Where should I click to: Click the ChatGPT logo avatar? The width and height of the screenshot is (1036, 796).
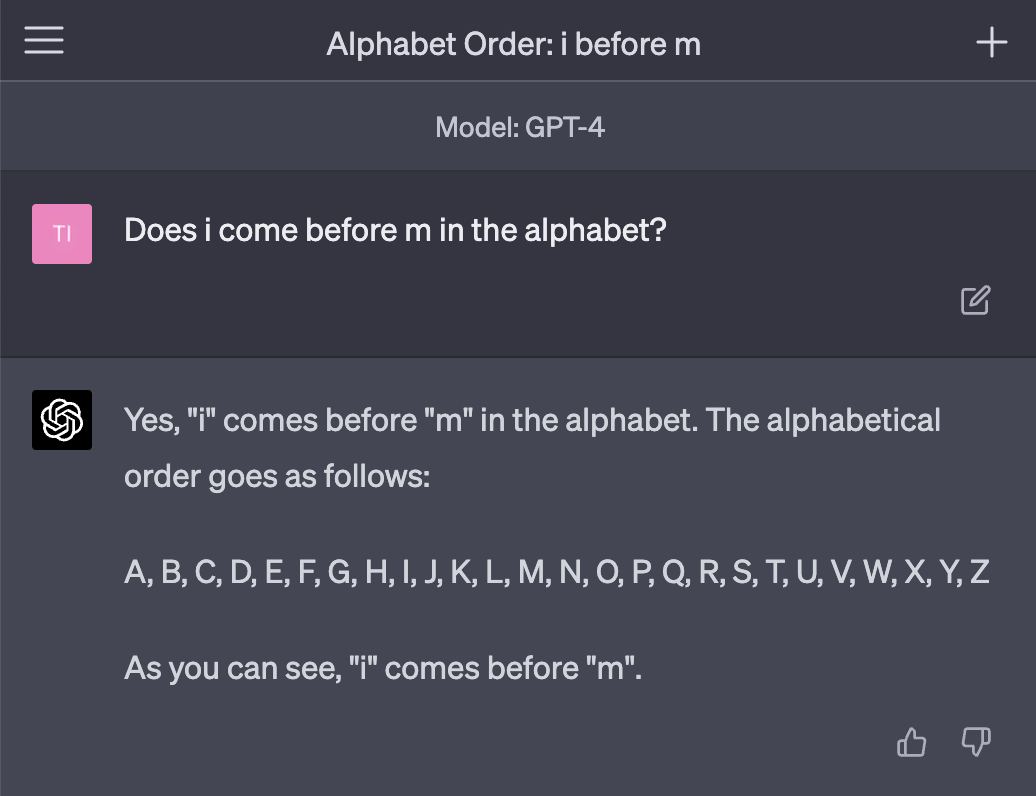click(x=62, y=420)
